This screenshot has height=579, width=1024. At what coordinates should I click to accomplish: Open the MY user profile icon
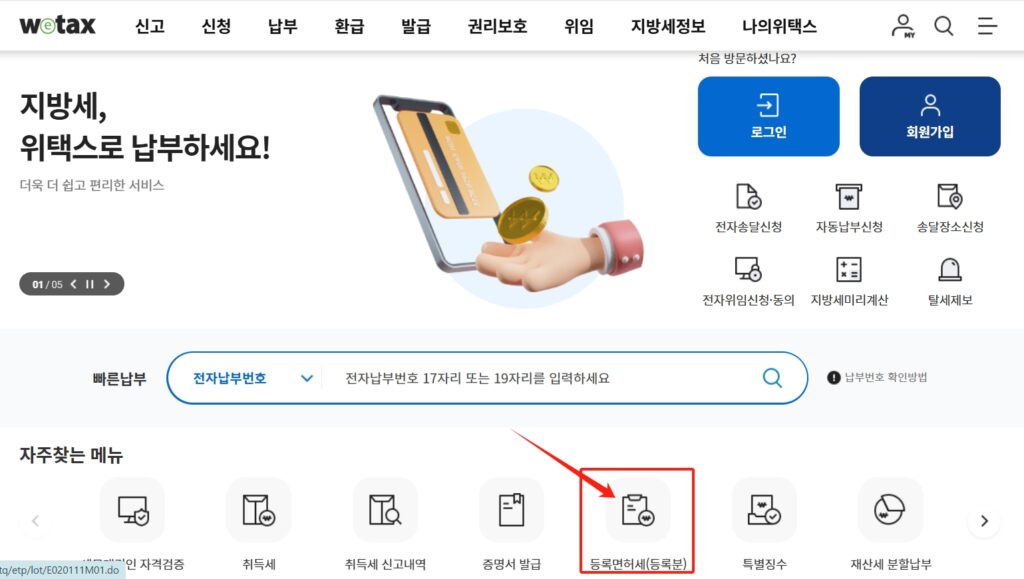(x=903, y=26)
